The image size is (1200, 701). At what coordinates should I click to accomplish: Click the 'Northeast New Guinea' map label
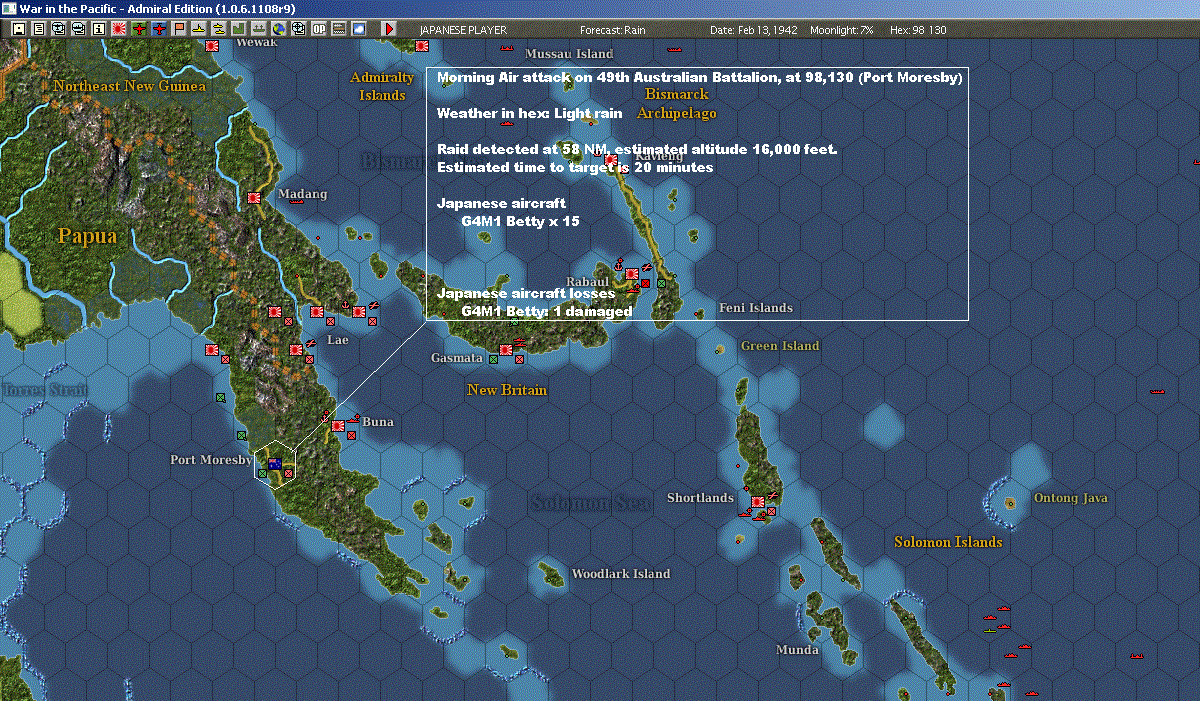coord(130,86)
